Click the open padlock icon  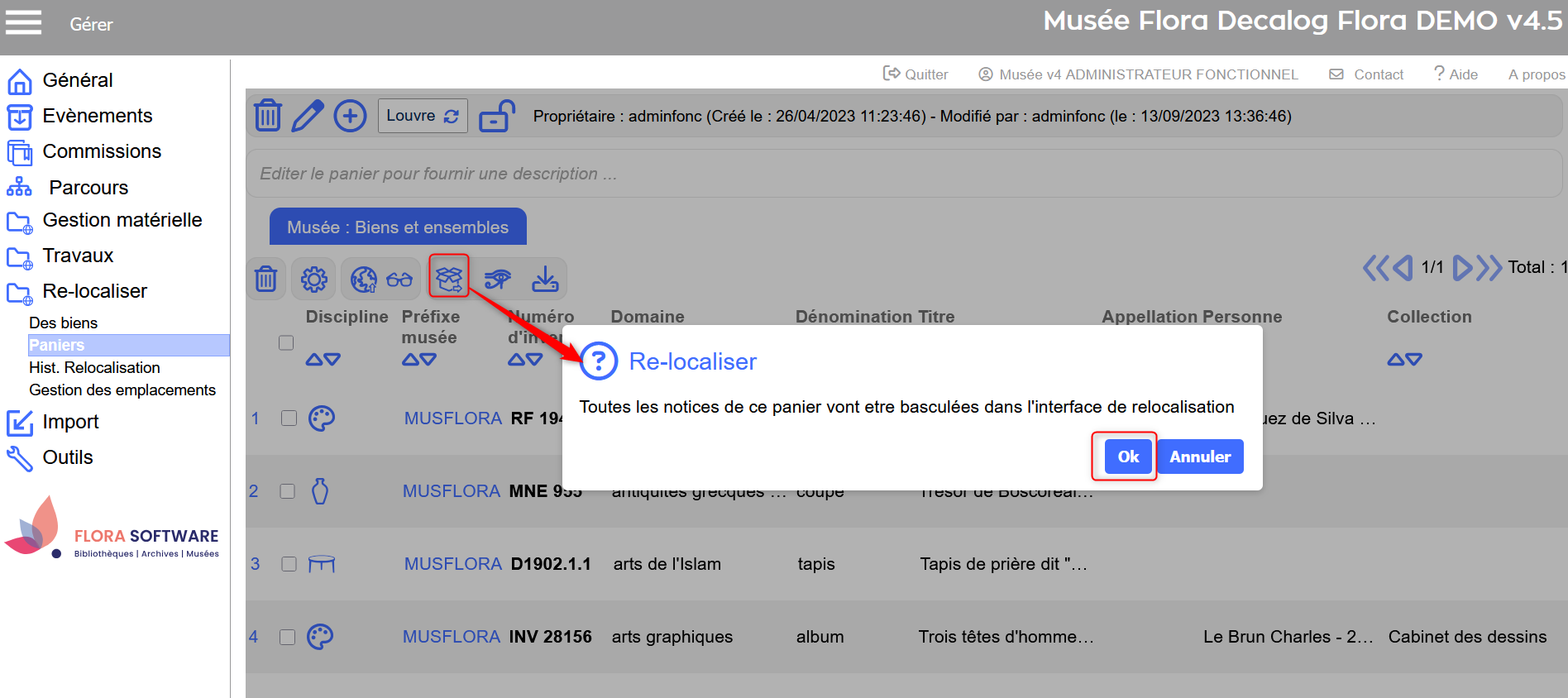pos(497,116)
